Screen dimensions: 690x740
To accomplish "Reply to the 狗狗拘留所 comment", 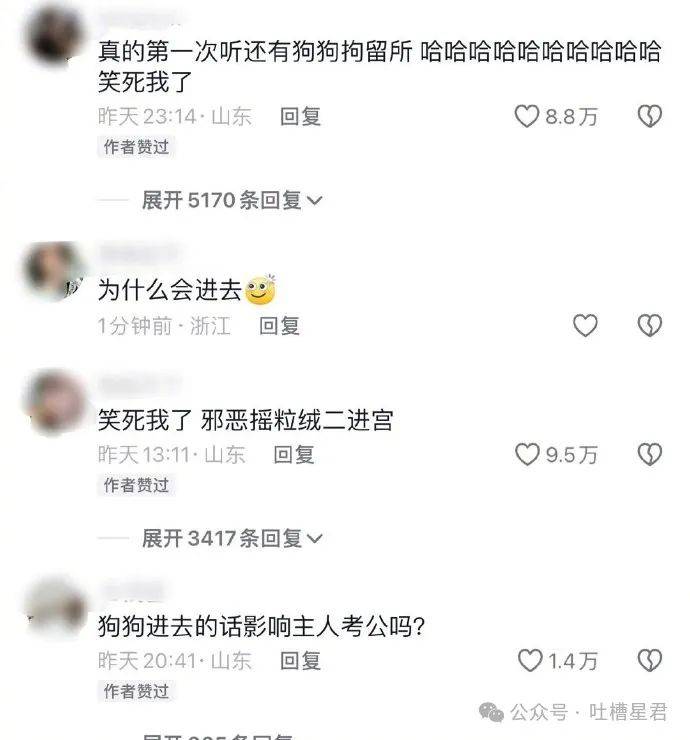I will point(300,117).
